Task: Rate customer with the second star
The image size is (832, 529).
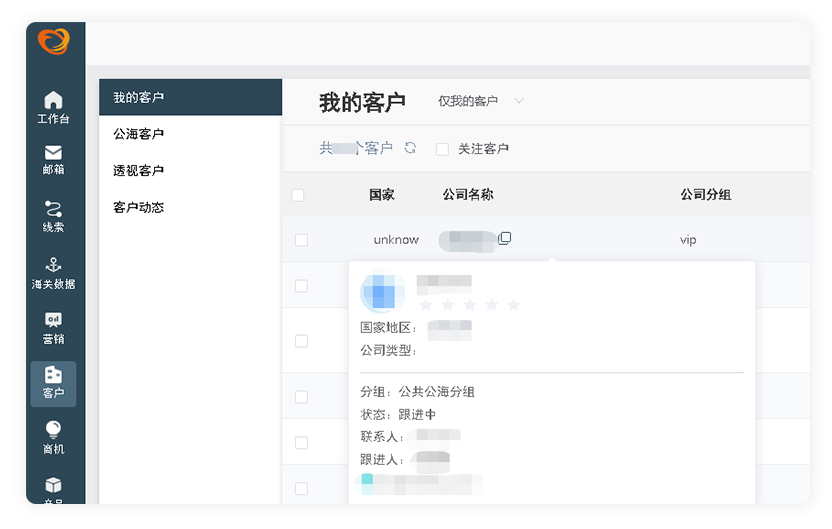Action: pyautogui.click(x=448, y=305)
